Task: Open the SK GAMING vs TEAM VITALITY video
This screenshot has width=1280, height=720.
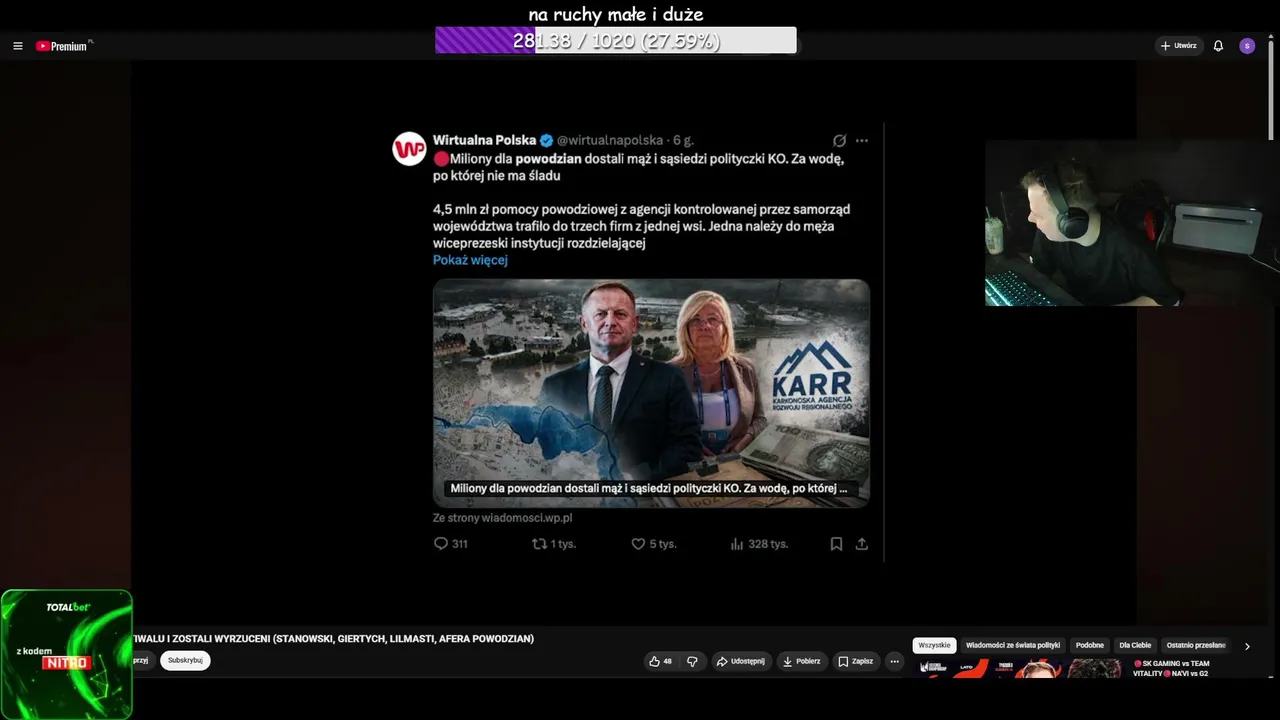Action: 1171,668
